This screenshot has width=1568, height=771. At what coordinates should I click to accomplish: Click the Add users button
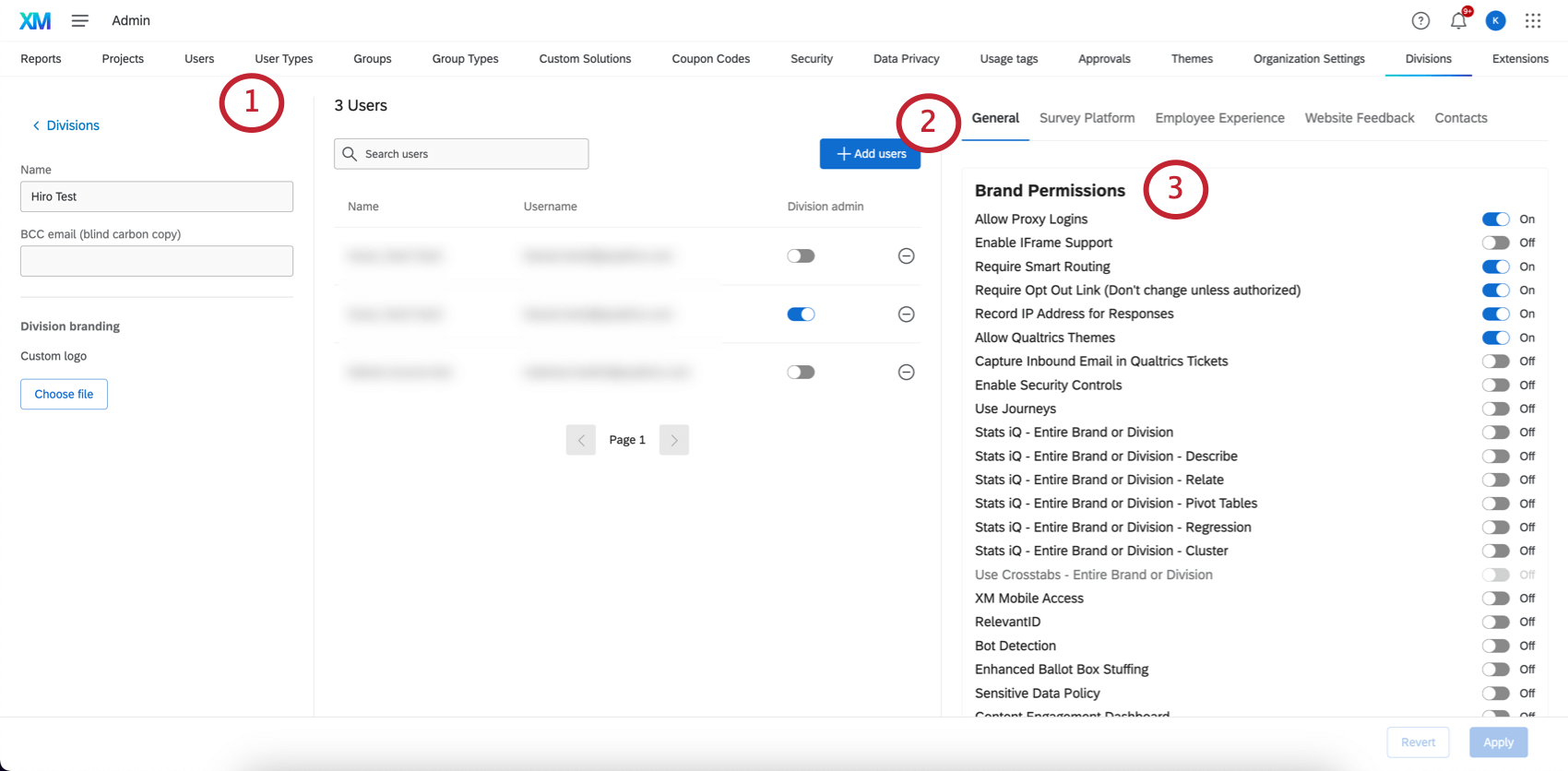870,154
